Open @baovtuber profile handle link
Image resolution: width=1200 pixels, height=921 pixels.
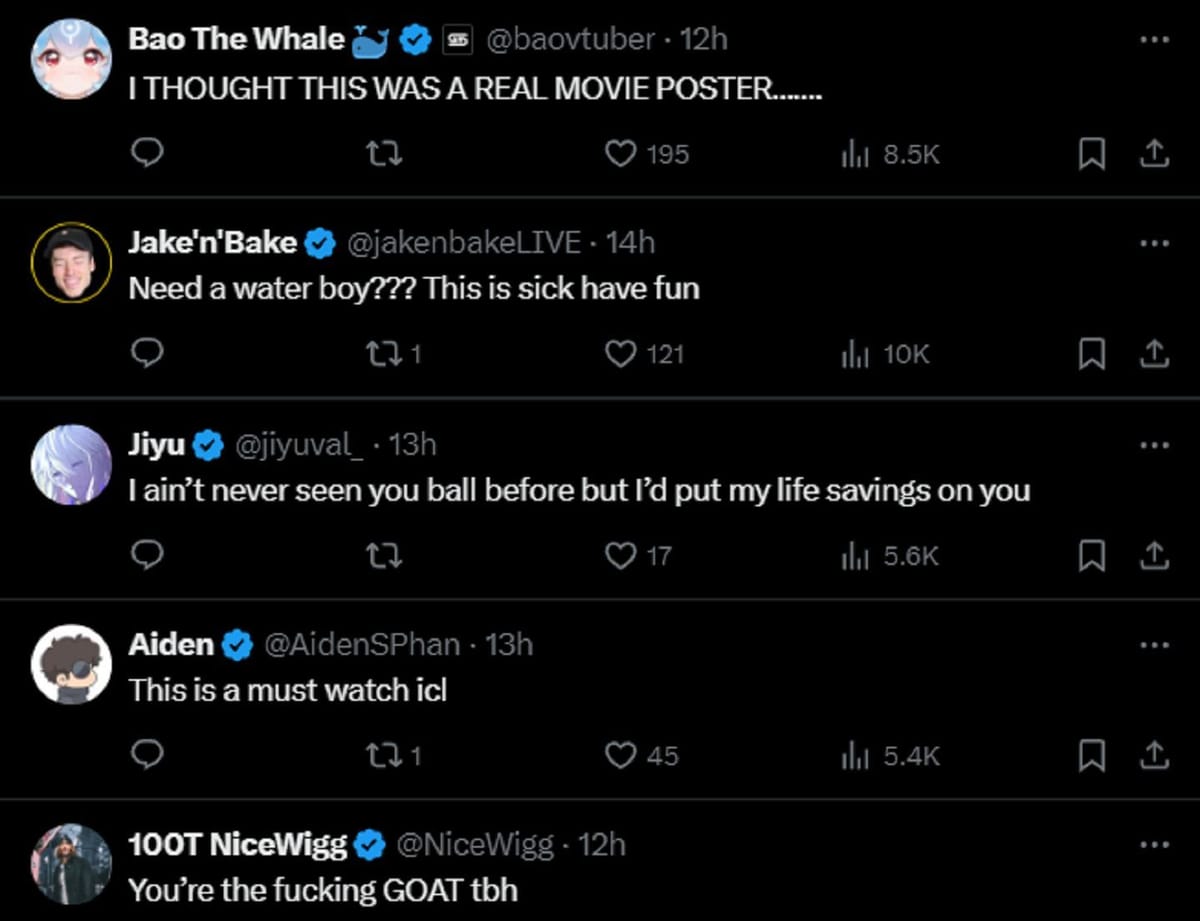coord(570,40)
